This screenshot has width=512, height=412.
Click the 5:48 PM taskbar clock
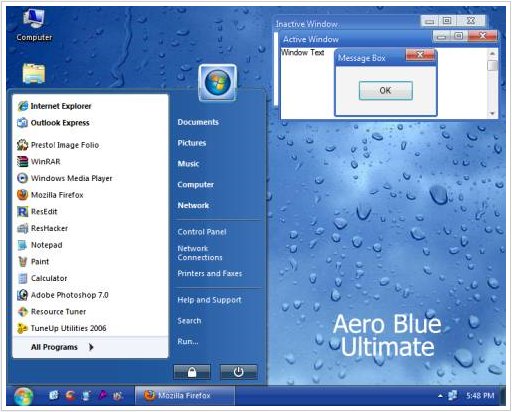click(480, 396)
